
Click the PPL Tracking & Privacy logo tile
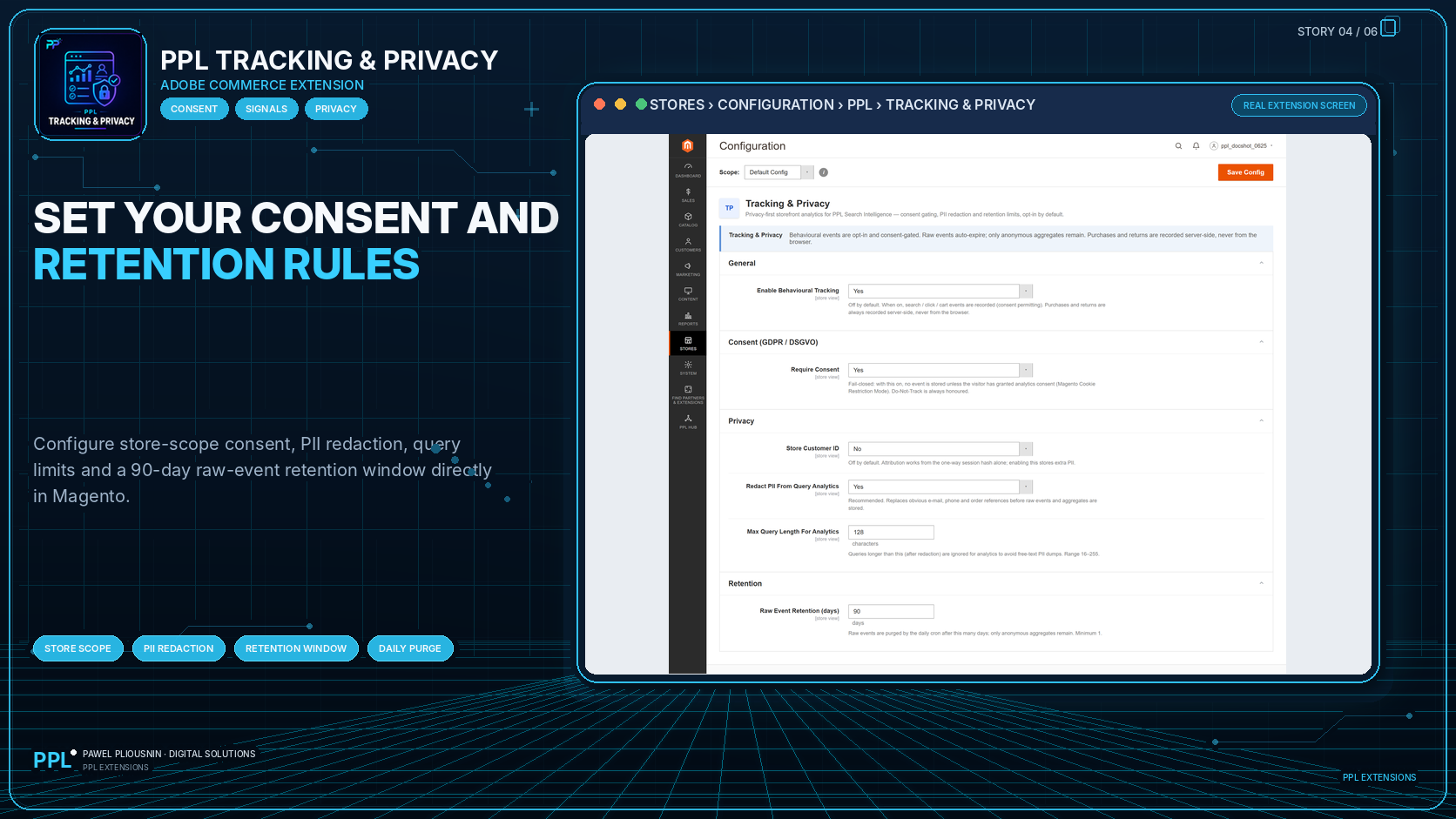pos(91,84)
